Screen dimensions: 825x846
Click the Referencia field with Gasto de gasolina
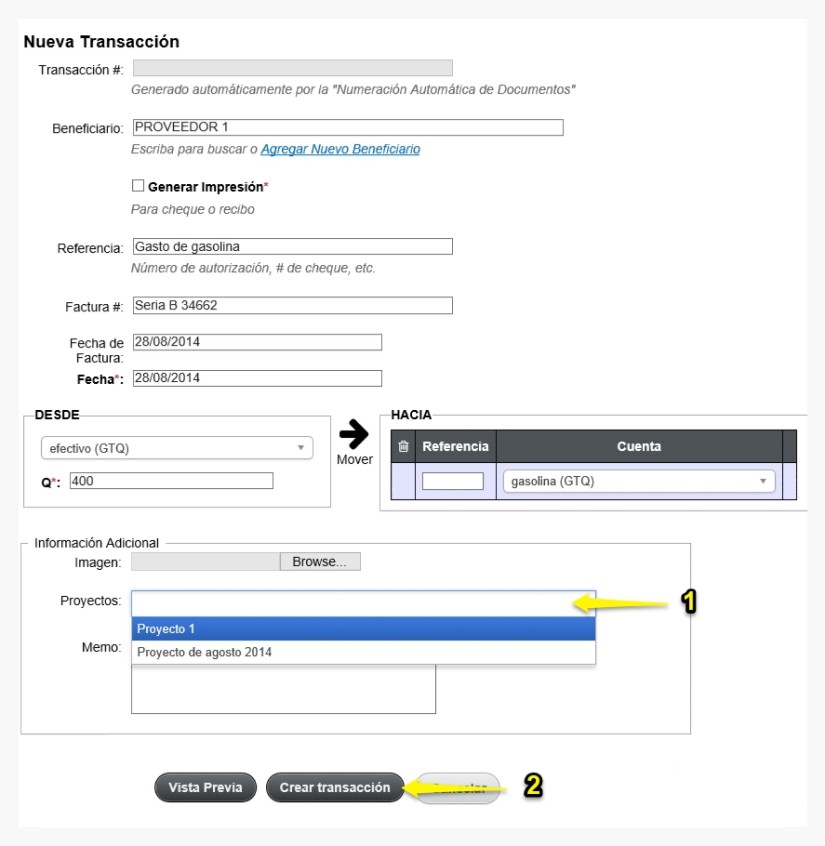[x=292, y=247]
